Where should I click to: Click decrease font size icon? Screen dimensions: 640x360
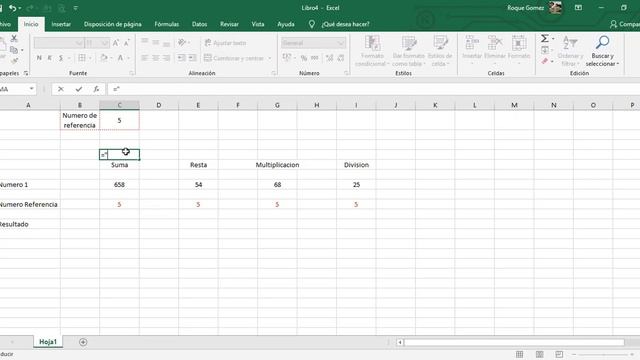(x=127, y=43)
